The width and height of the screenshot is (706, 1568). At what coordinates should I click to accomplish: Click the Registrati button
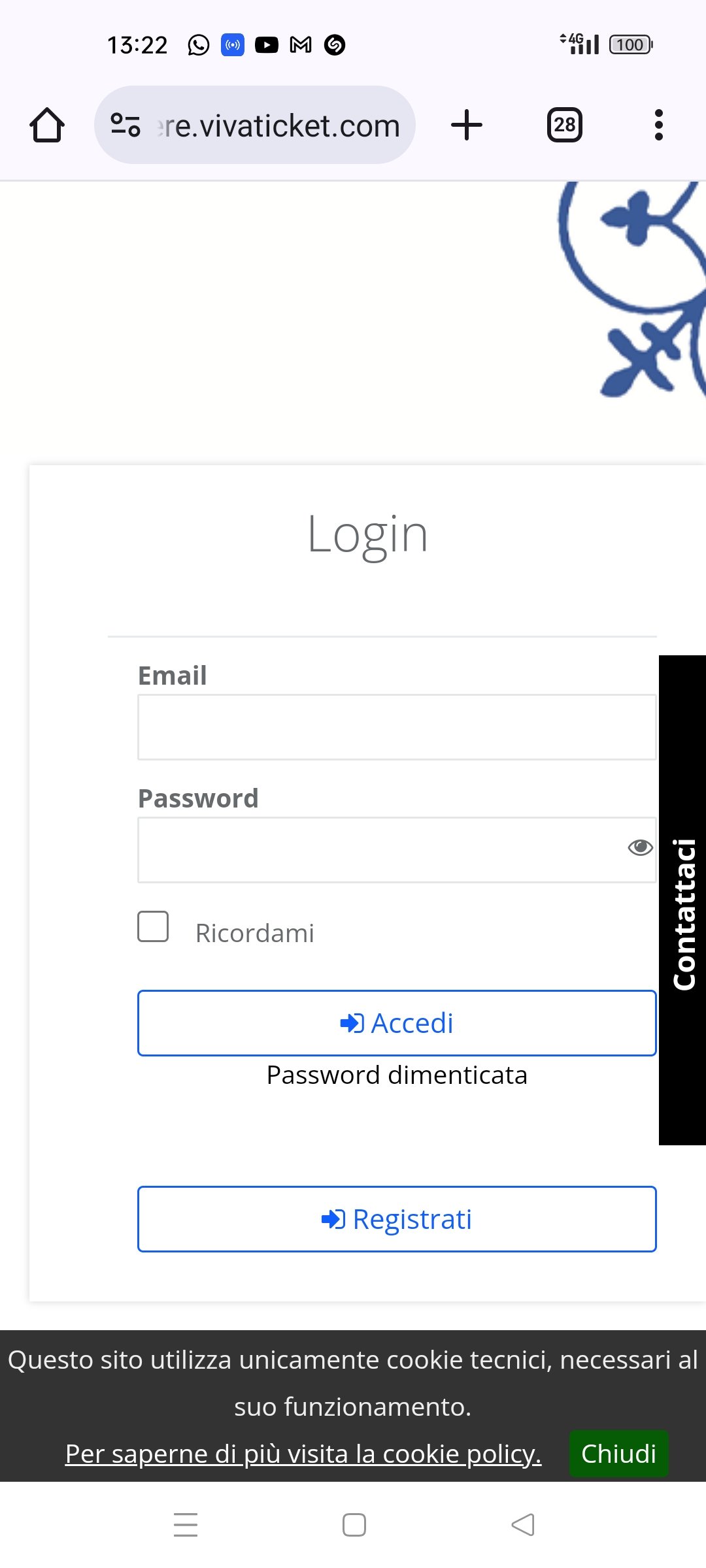tap(397, 1219)
